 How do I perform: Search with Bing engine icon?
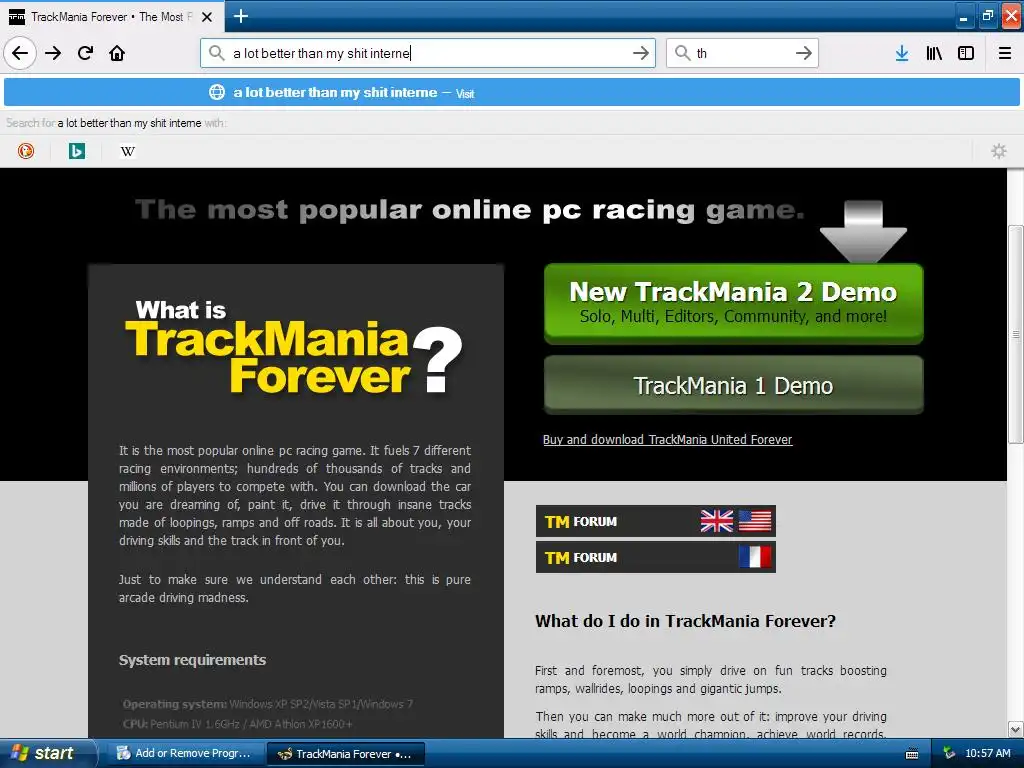pos(76,151)
